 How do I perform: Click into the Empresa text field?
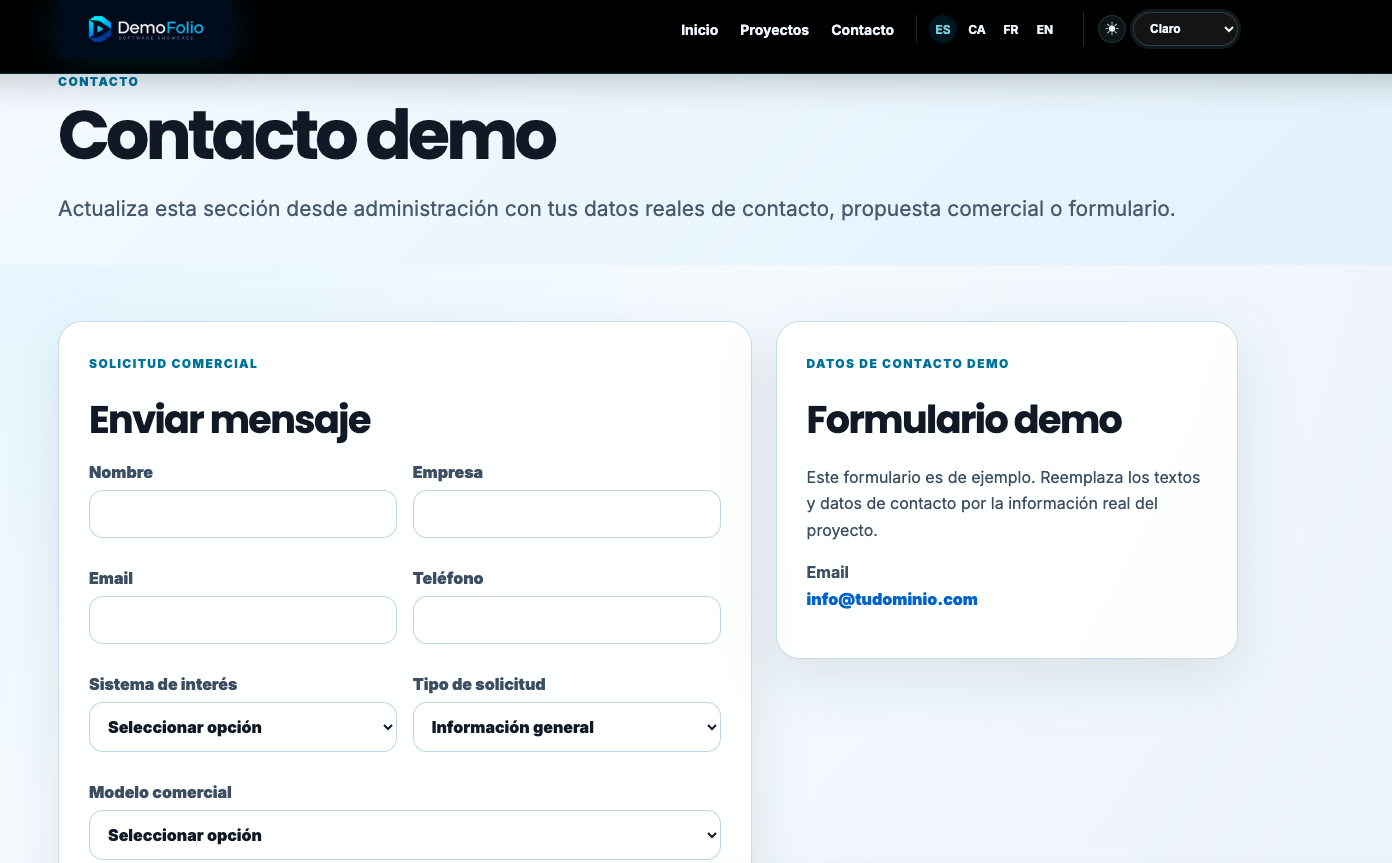click(567, 514)
